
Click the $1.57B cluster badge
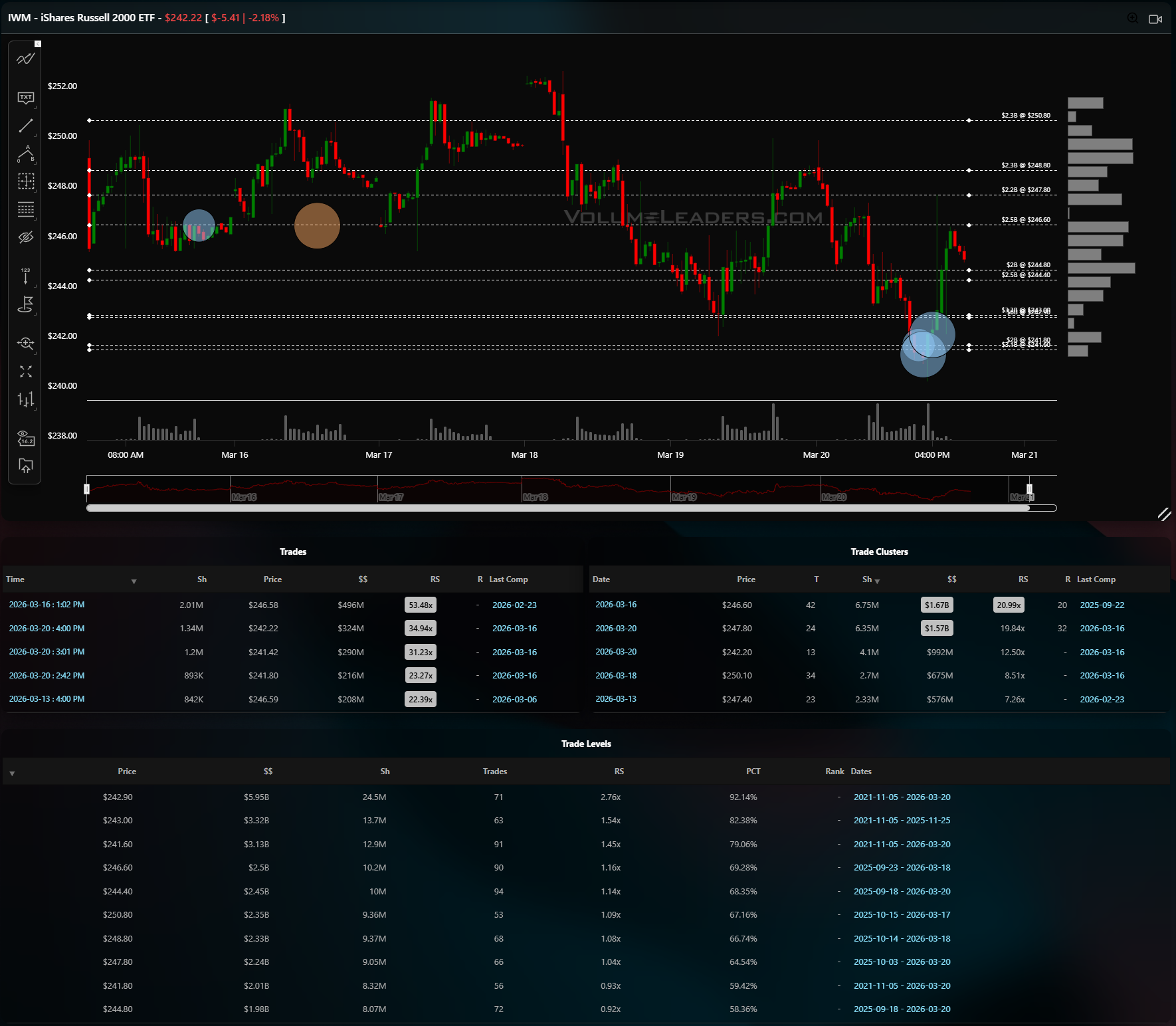coord(937,629)
